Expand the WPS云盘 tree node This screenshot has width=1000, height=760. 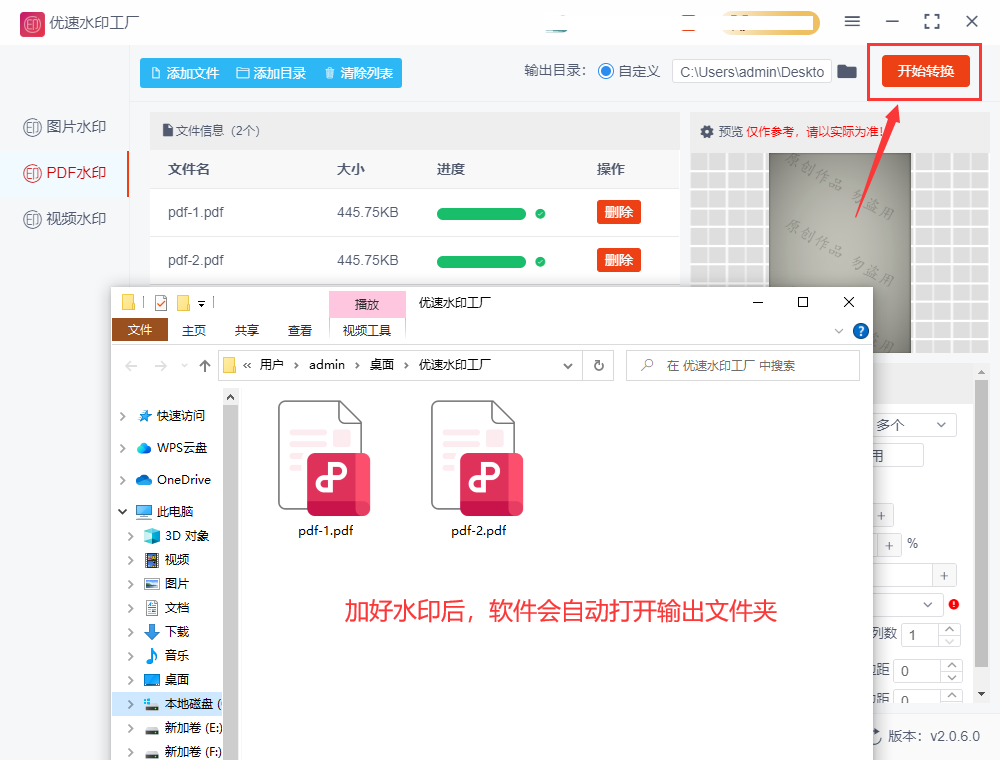[122, 448]
